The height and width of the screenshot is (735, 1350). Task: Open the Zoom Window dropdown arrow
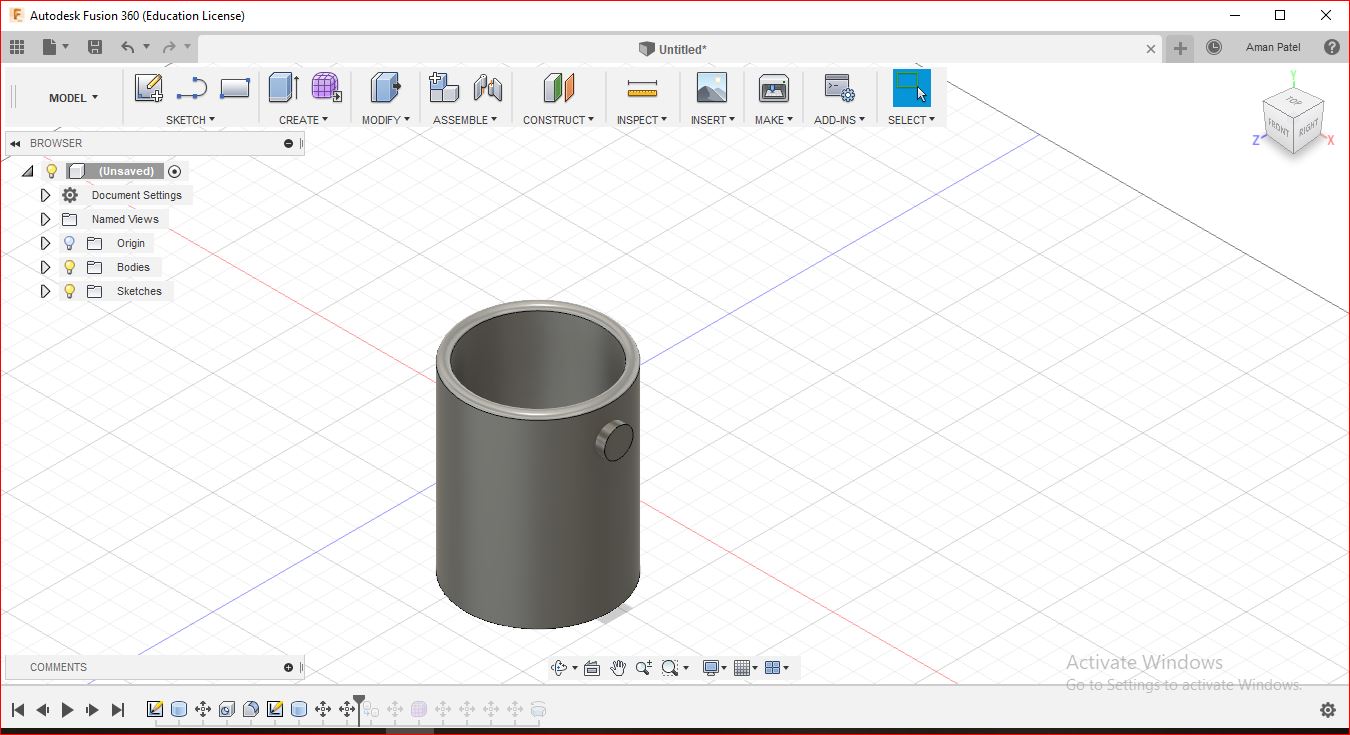[686, 668]
